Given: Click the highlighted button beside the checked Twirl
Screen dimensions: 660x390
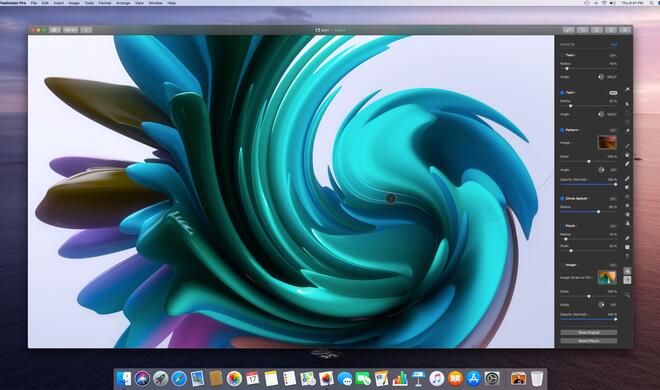Looking at the screenshot, I should coord(613,93).
